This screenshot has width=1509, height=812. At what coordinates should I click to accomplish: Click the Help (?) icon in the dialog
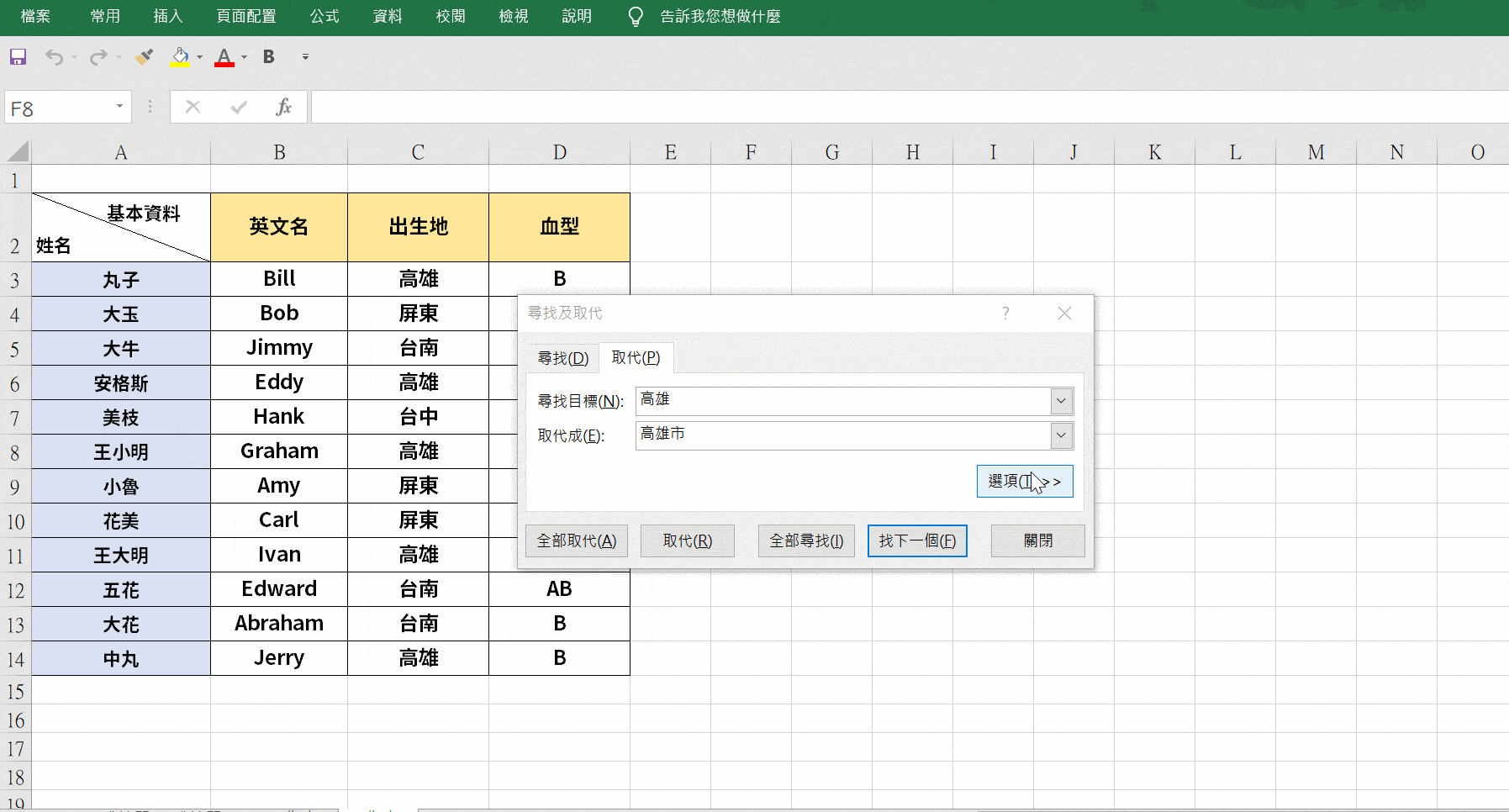1005,313
